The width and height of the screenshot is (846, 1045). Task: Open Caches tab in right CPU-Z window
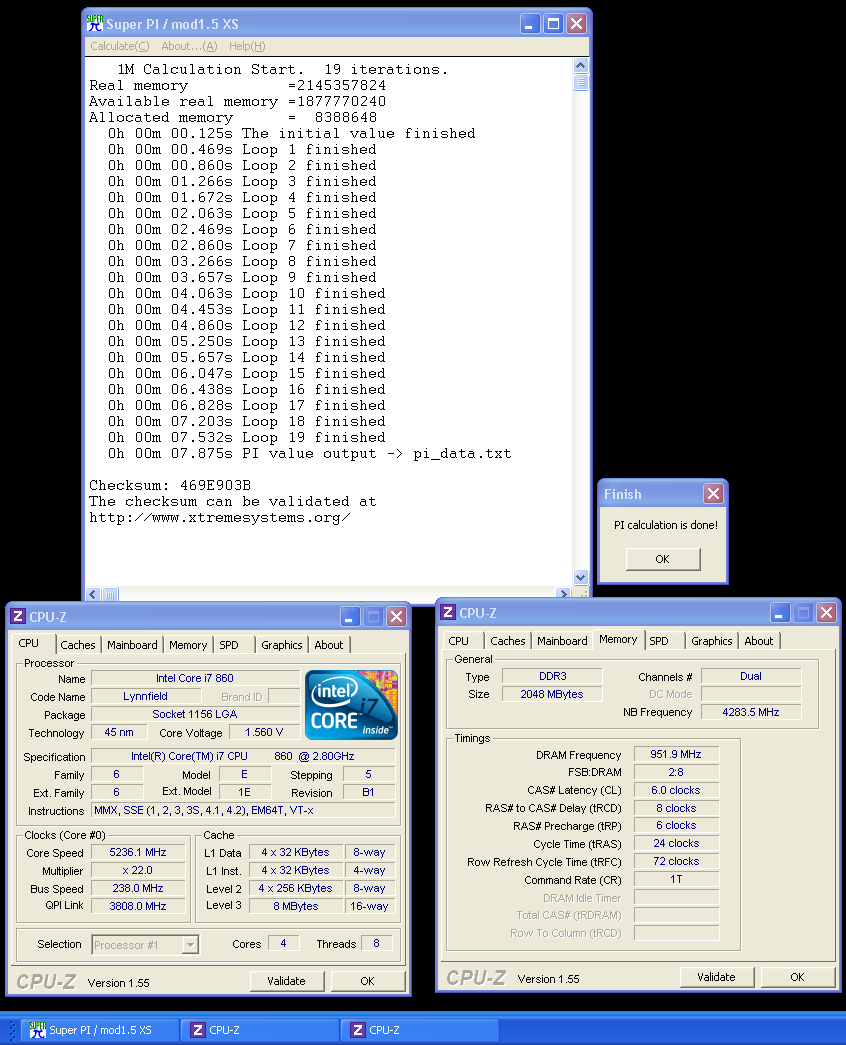tap(508, 641)
